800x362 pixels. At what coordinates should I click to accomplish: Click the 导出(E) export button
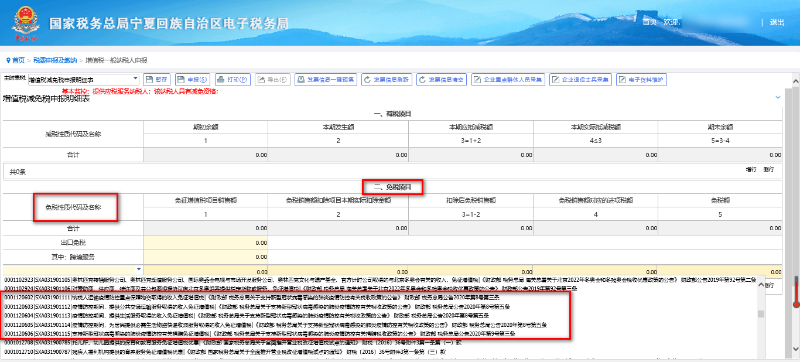273,80
